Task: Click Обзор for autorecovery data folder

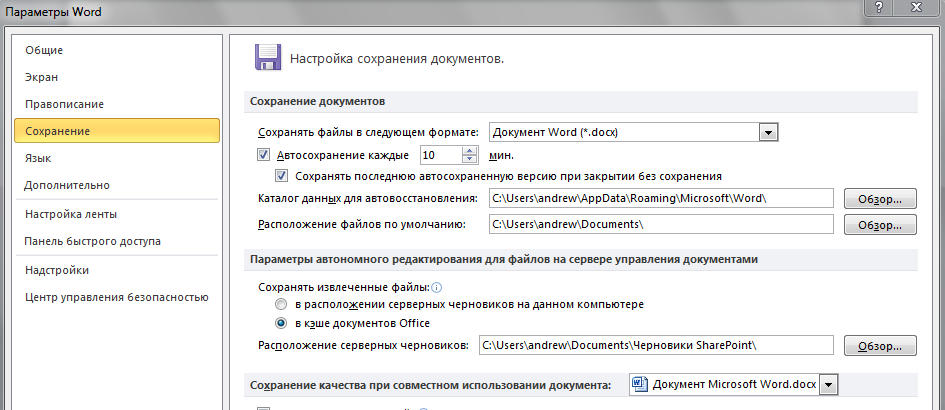Action: [x=881, y=198]
